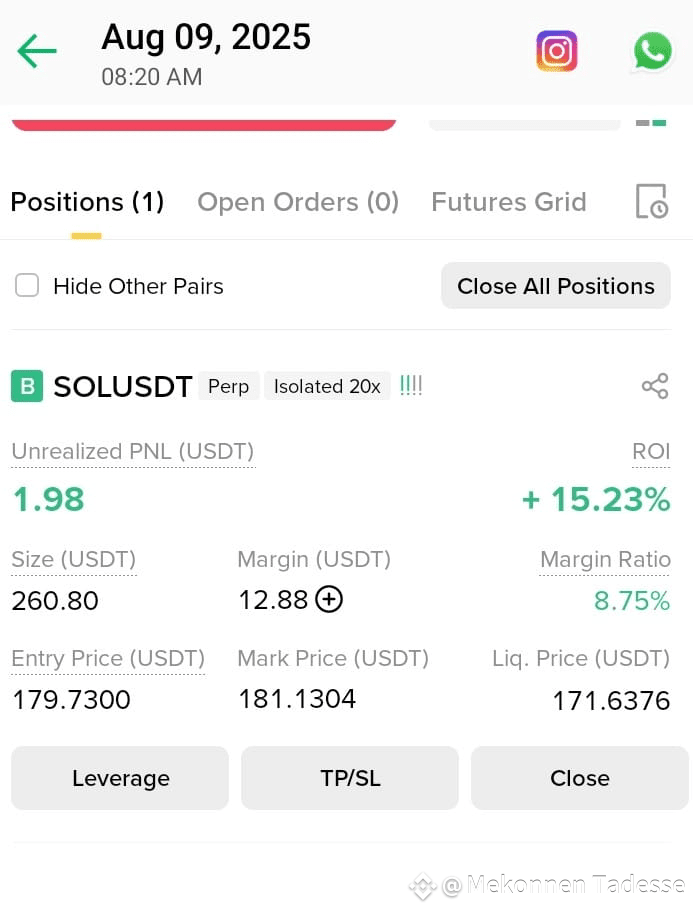Open the order history clock icon

click(651, 201)
